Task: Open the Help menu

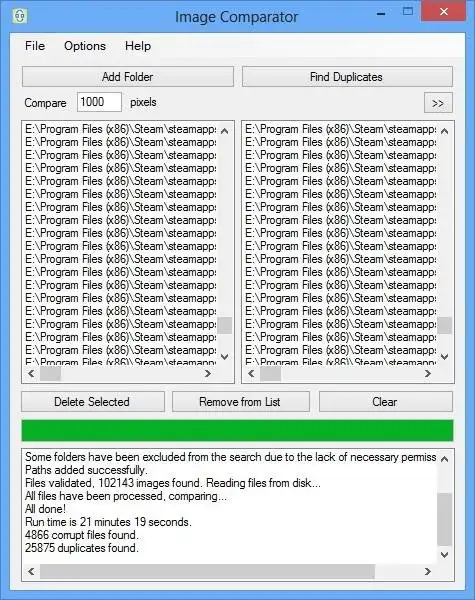Action: point(138,46)
